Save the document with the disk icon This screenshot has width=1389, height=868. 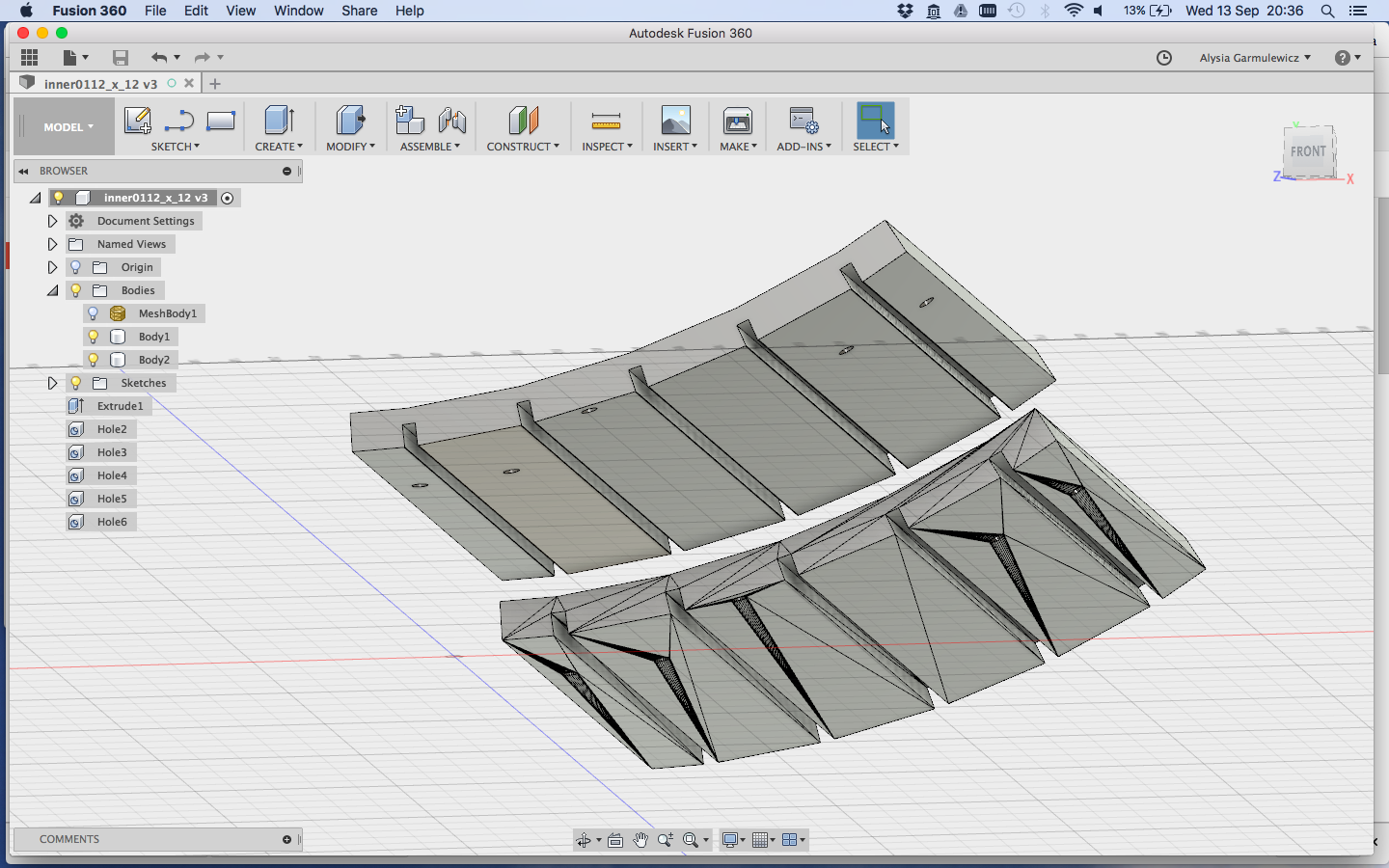point(121,58)
